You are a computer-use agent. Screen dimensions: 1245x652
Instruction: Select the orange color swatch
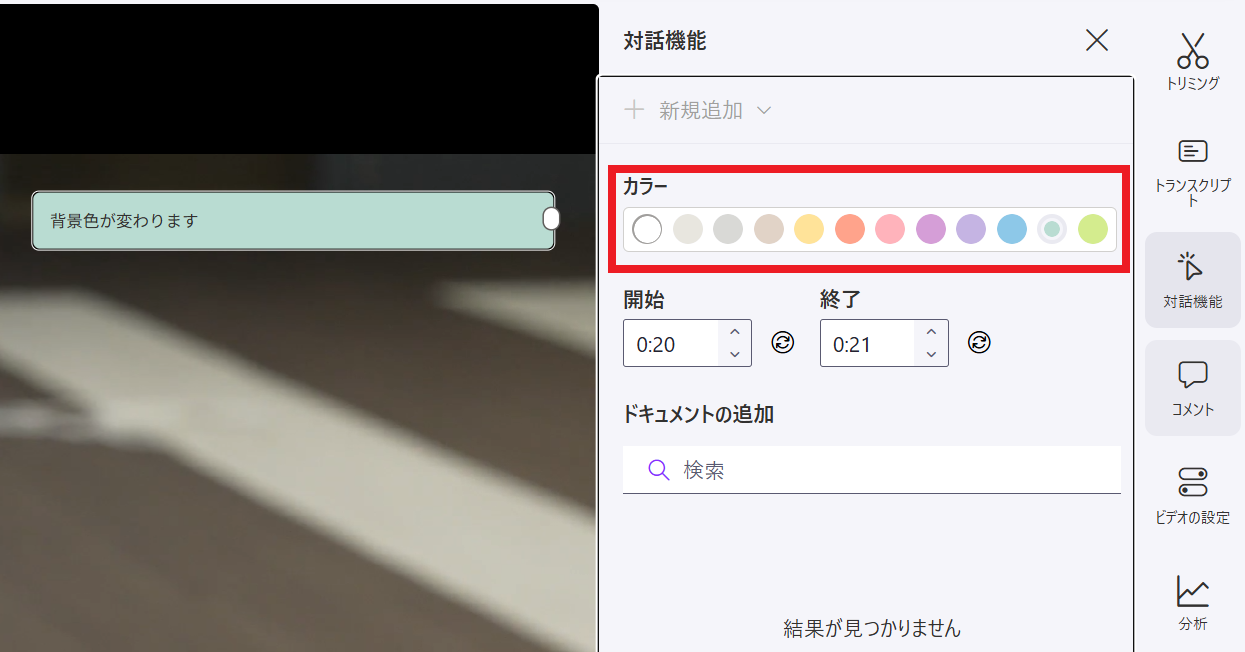click(849, 229)
